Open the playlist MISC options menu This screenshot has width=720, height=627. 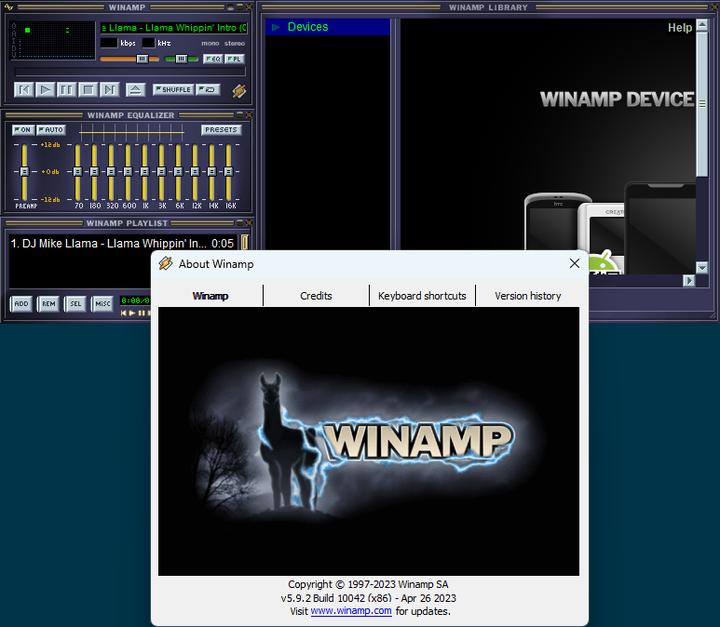click(102, 303)
